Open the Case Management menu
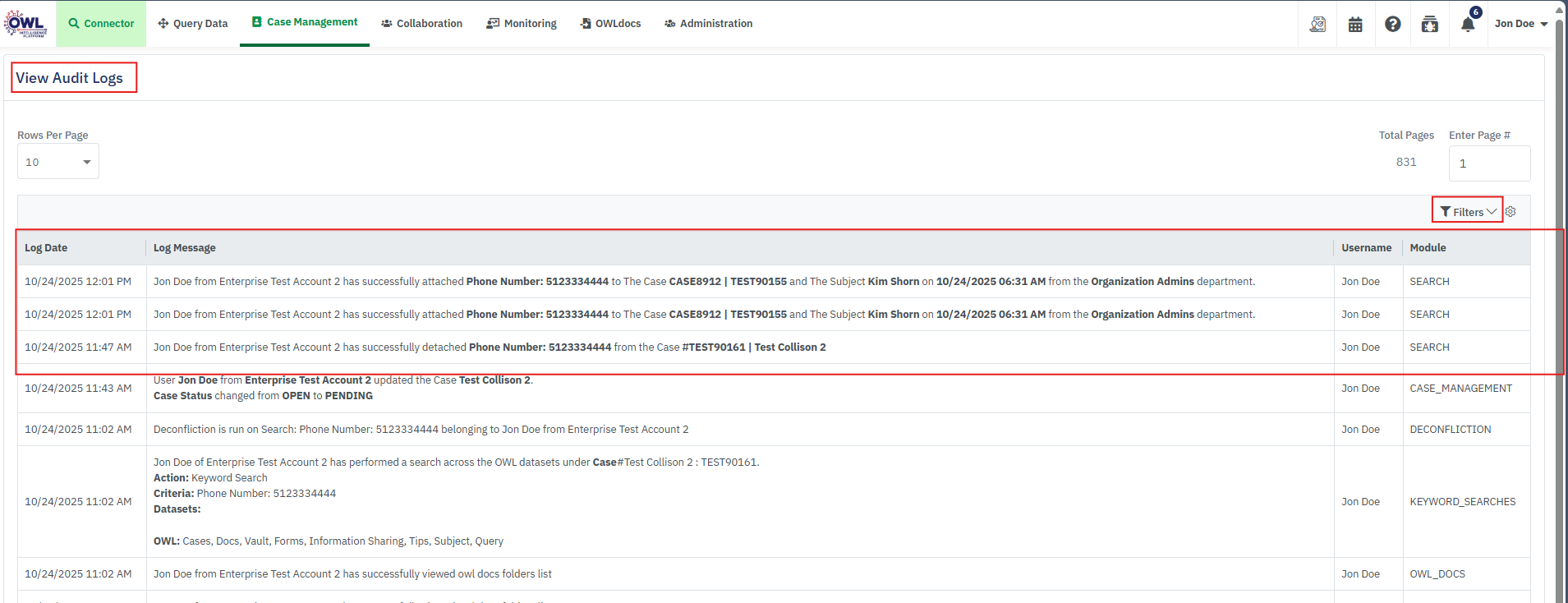Screen dimensions: 1568x603 305,22
